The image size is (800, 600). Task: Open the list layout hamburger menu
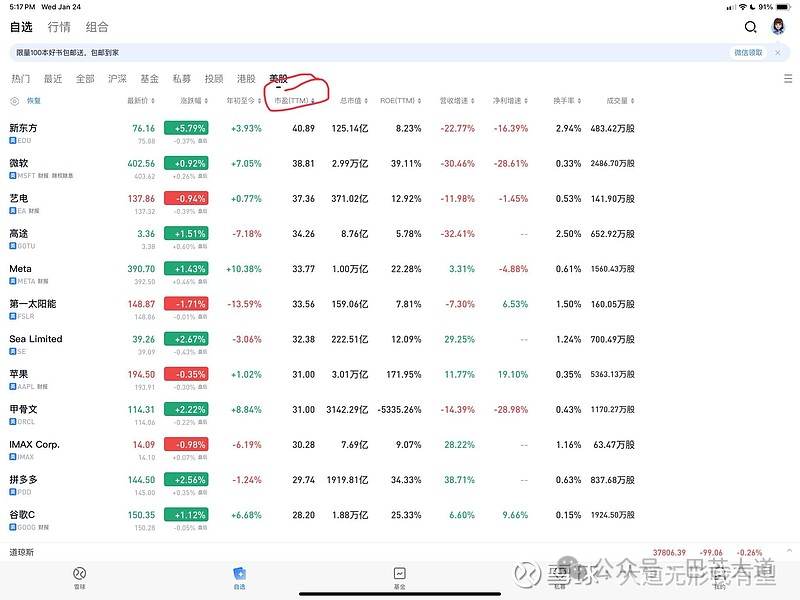[x=788, y=79]
